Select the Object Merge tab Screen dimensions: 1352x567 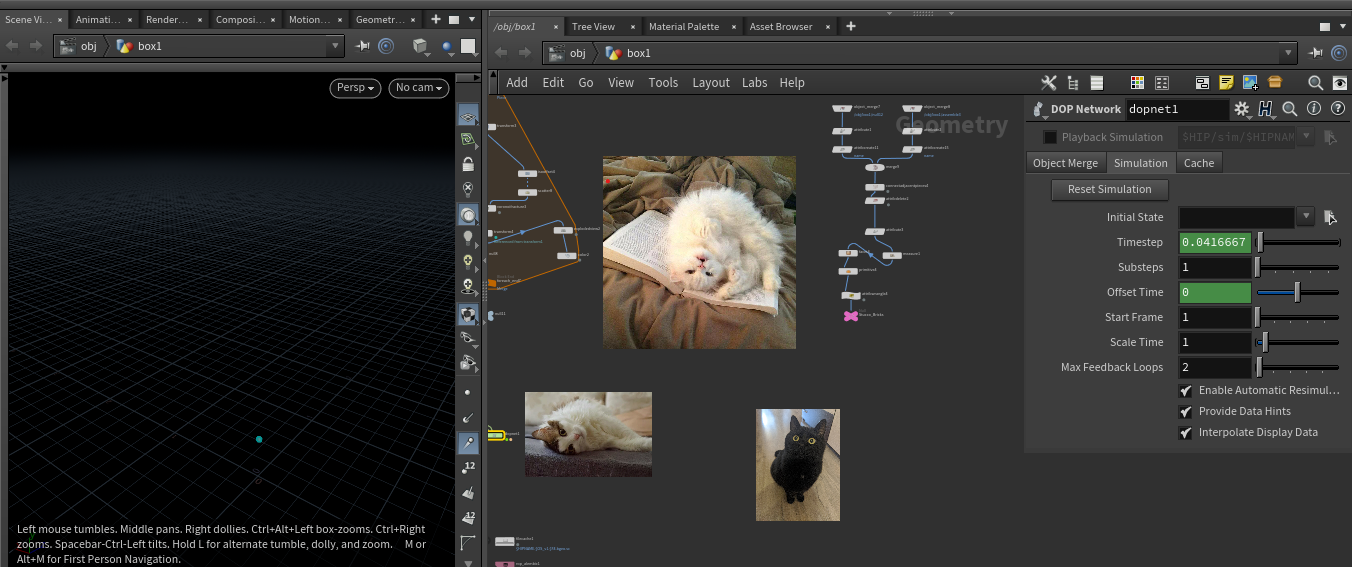[1065, 163]
